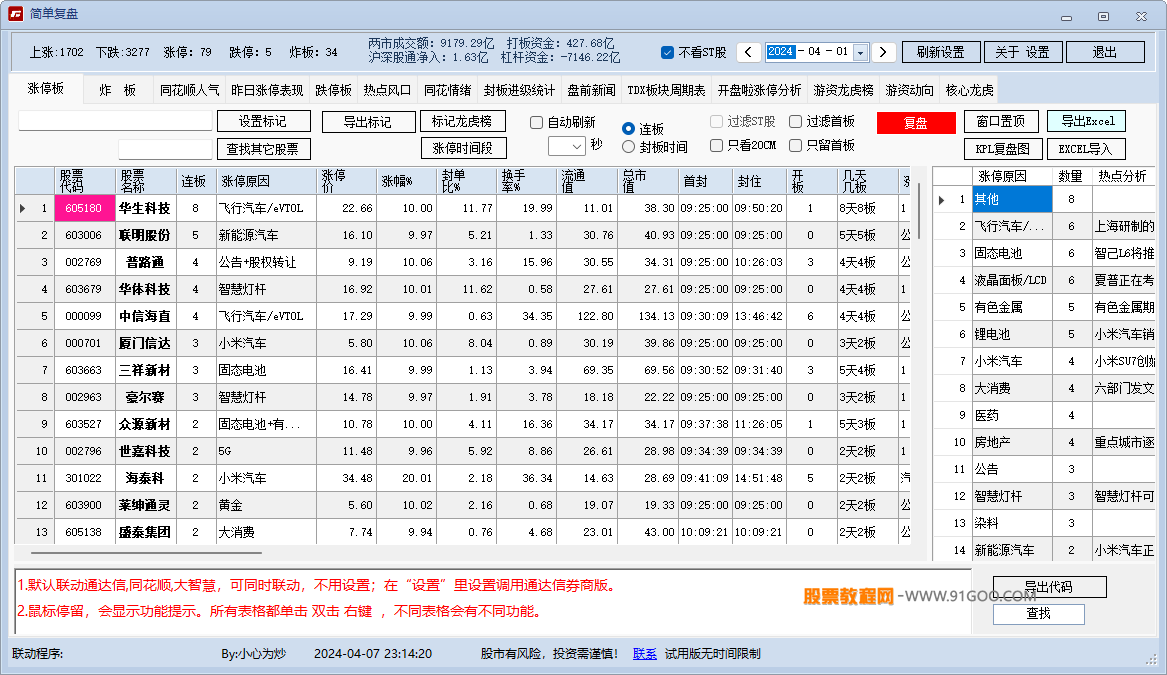The width and height of the screenshot is (1167, 675).
Task: Tick the 只看20CM checkbox
Action: click(x=716, y=145)
